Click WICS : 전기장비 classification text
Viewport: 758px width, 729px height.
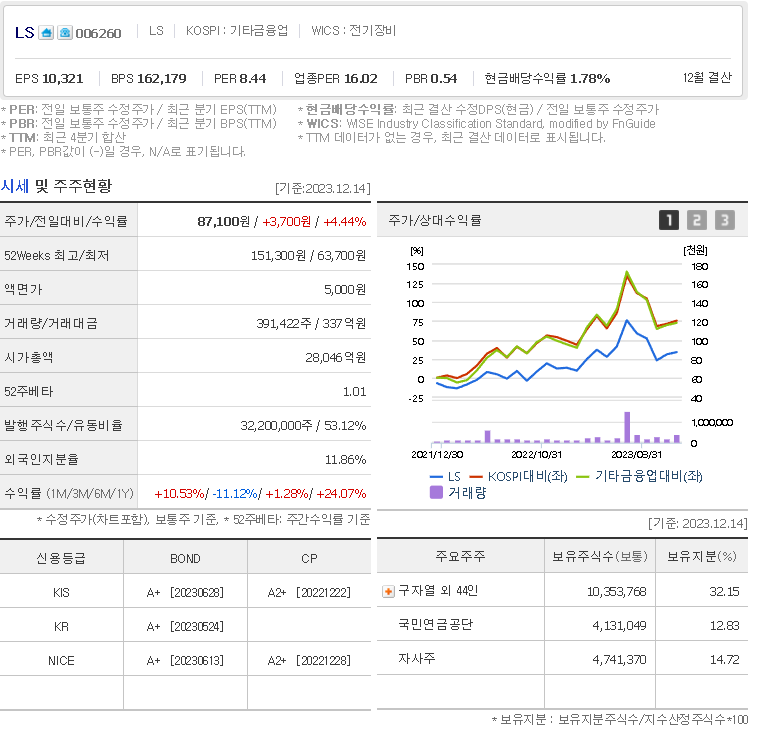[354, 30]
